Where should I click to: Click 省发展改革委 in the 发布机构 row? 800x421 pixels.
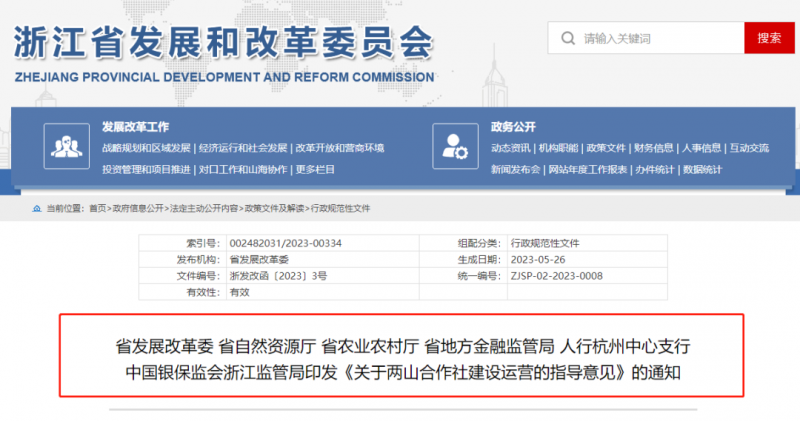pos(259,260)
